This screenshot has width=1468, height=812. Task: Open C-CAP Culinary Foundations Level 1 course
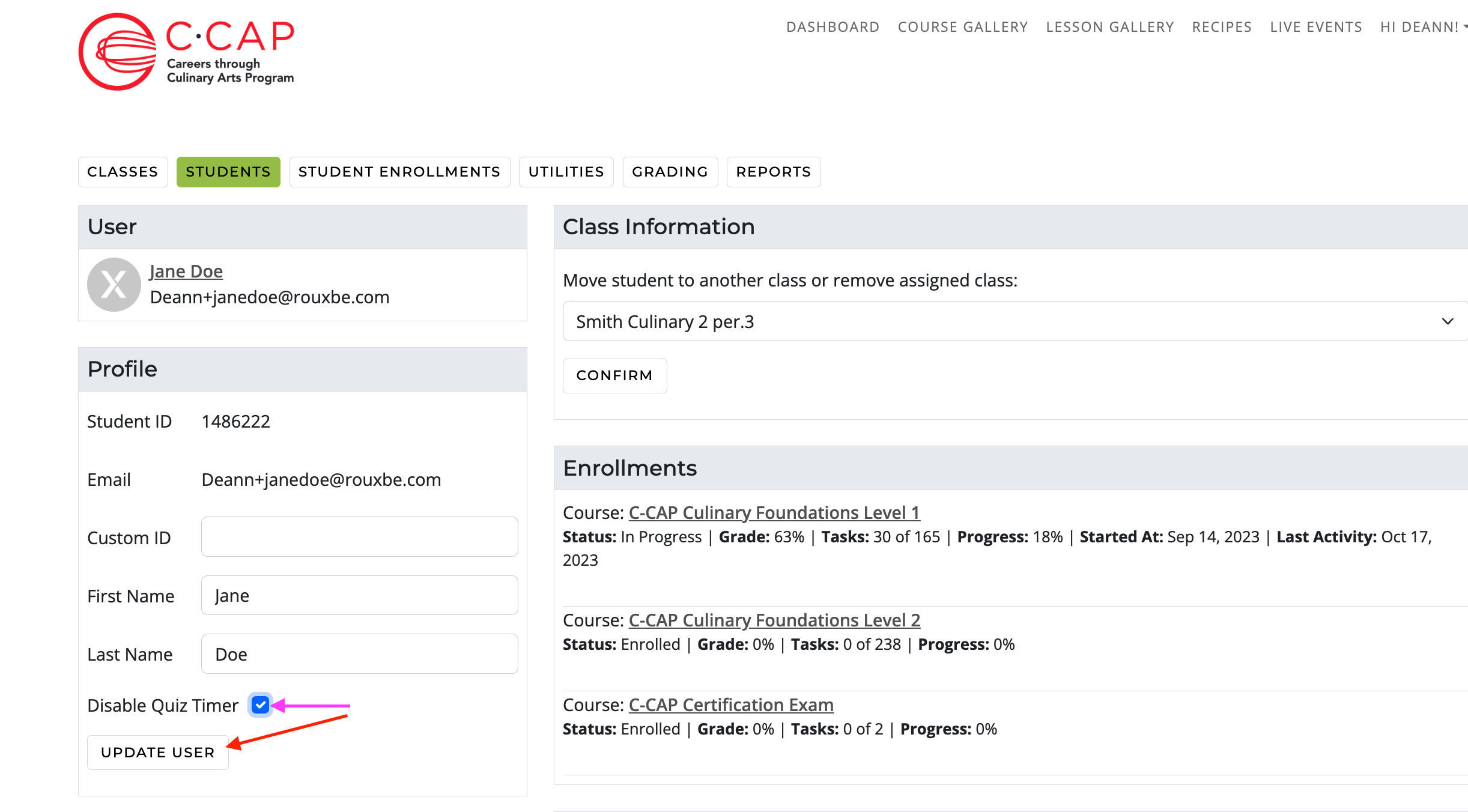pyautogui.click(x=774, y=512)
